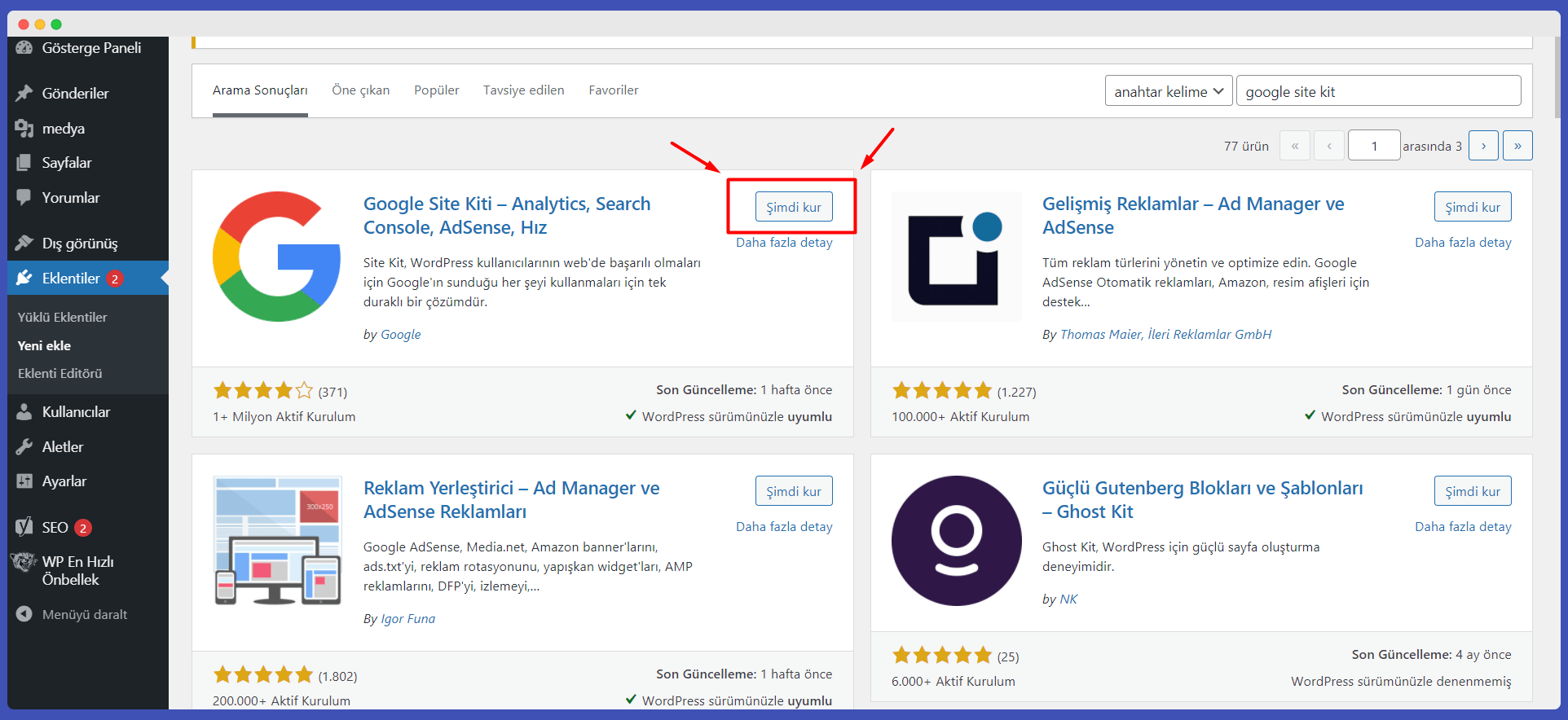Screen dimensions: 1568x720
Task: Install Gelişmiş Reklamlar with Şimdi kur
Action: click(1473, 207)
